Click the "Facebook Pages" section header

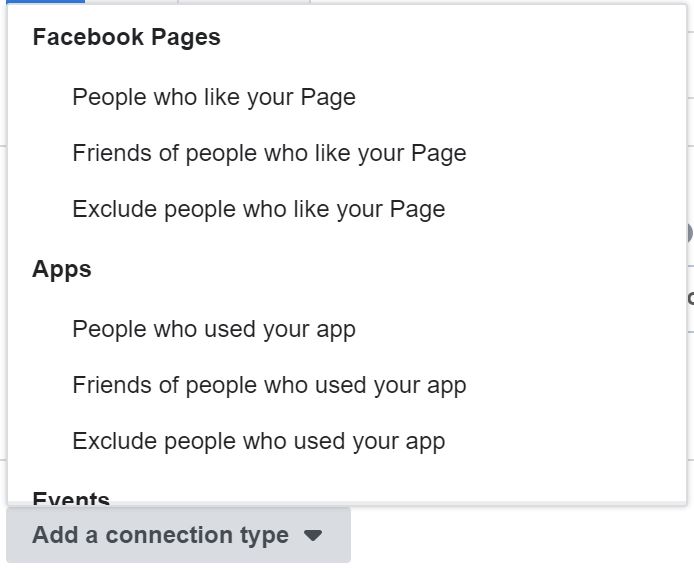click(x=126, y=38)
